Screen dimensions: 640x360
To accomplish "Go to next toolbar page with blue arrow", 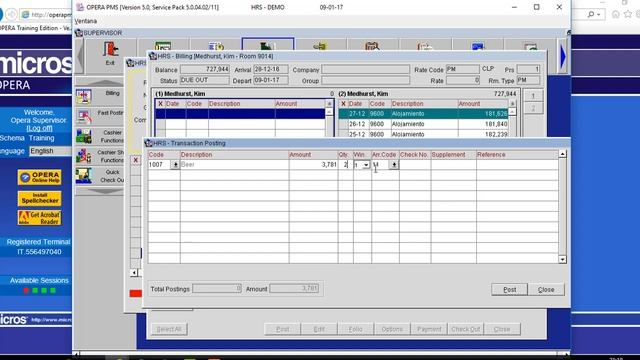I will pos(563,57).
